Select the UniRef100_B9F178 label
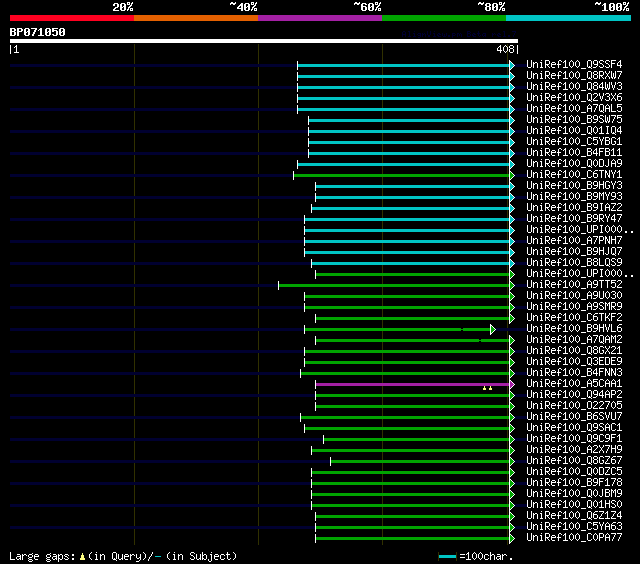Screen dimensions: 640x564 tap(574, 483)
